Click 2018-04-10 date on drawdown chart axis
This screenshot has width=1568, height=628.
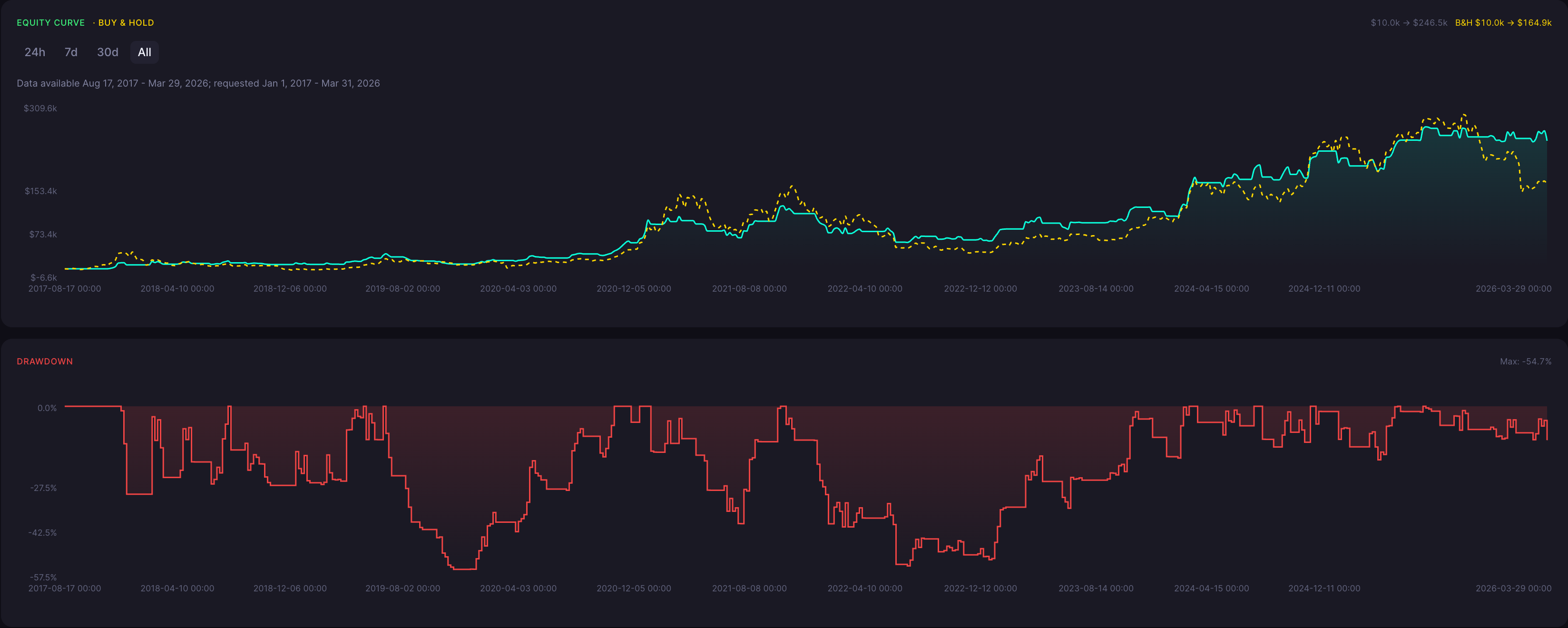177,589
